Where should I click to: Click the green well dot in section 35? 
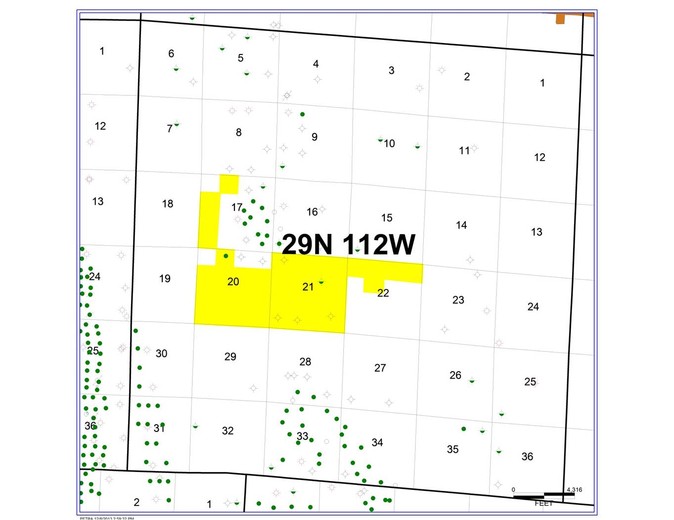point(464,429)
